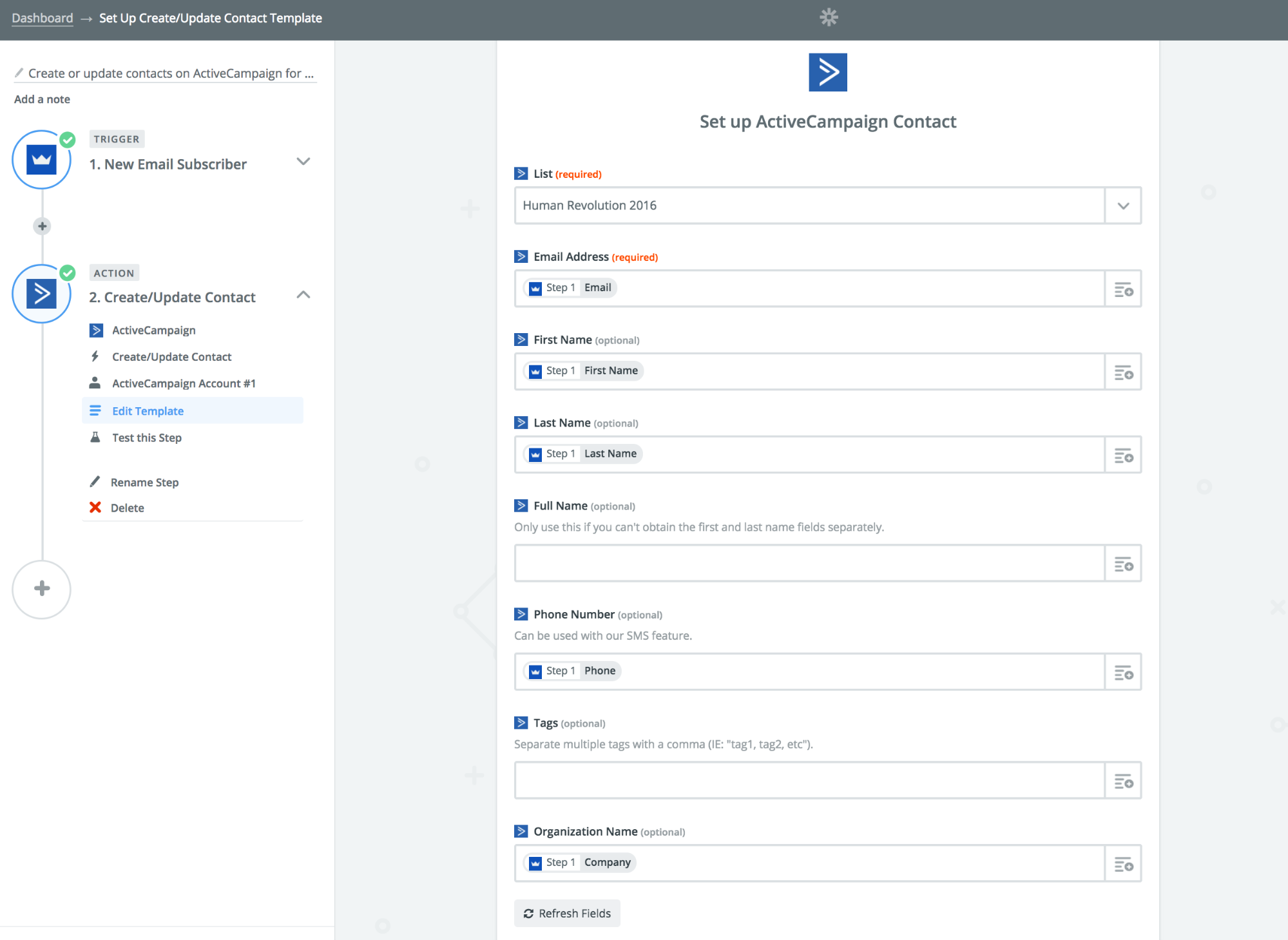Select Edit Template menu item
Image resolution: width=1288 pixels, height=940 pixels.
[x=193, y=411]
